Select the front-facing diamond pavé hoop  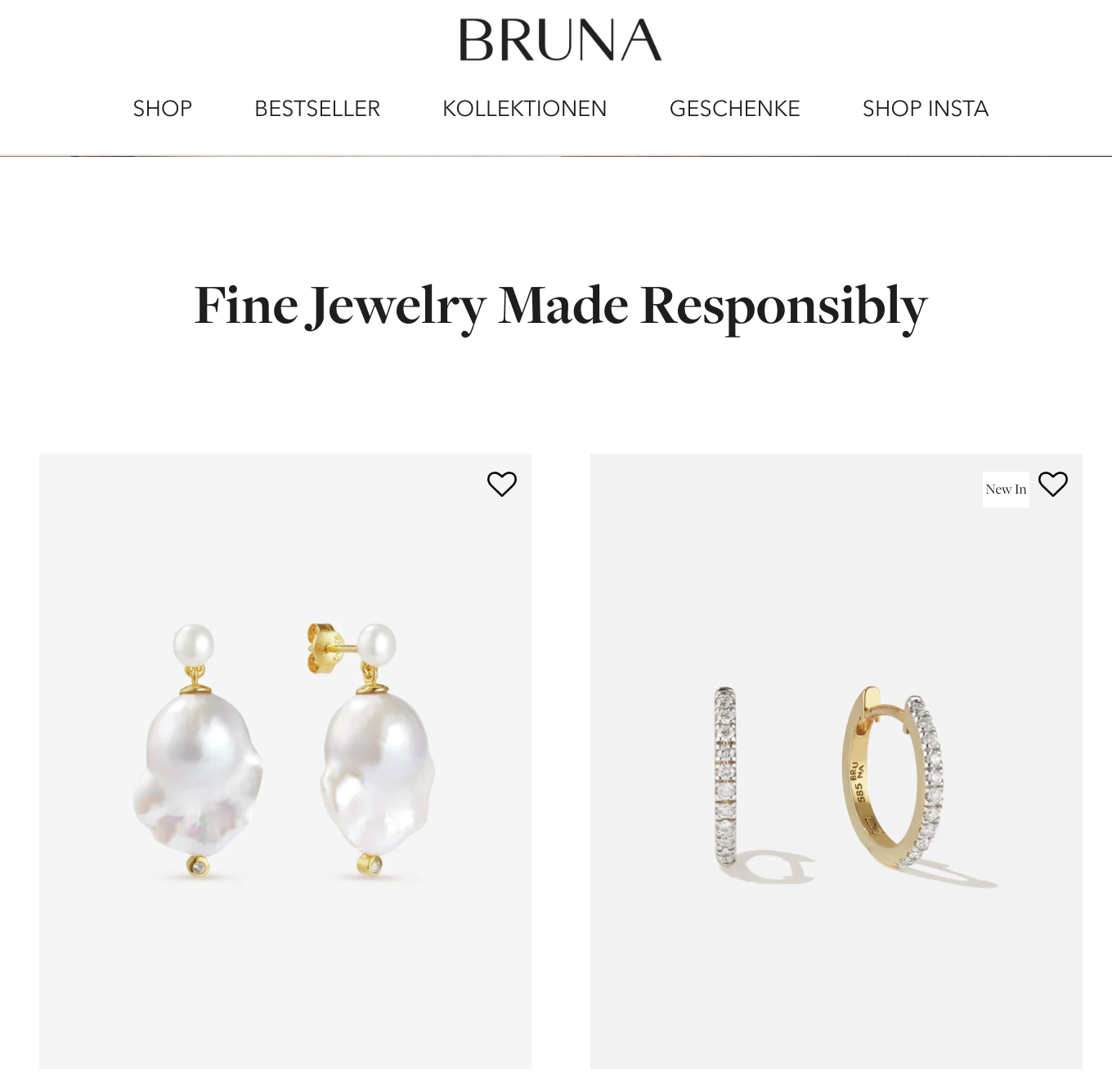[725, 776]
